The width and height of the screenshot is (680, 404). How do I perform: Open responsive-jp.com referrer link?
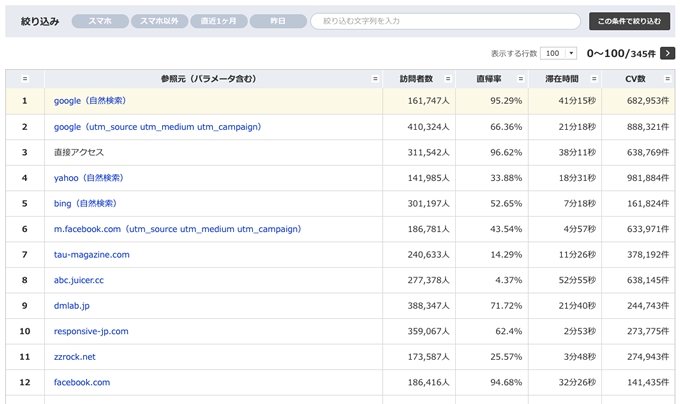(x=91, y=332)
